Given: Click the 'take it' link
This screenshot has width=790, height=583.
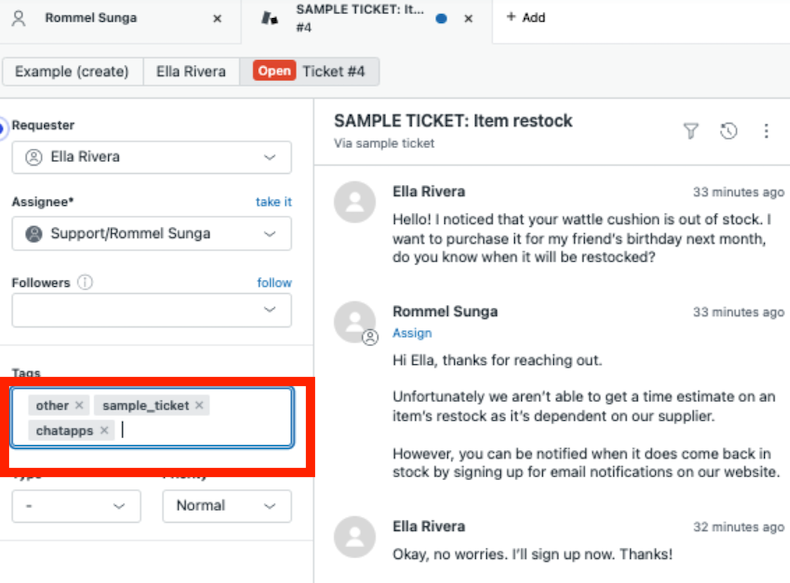Looking at the screenshot, I should pos(273,202).
